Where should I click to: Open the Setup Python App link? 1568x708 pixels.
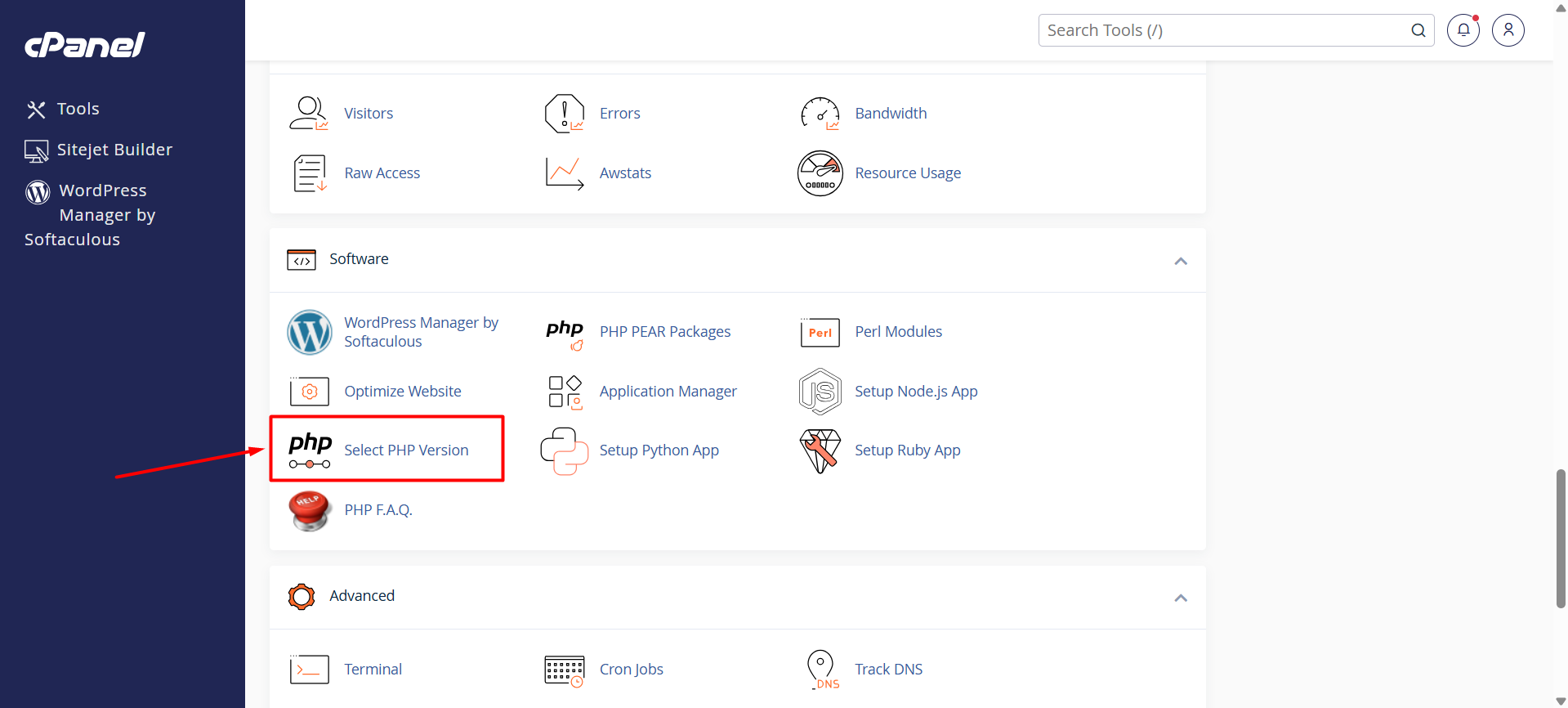(659, 450)
